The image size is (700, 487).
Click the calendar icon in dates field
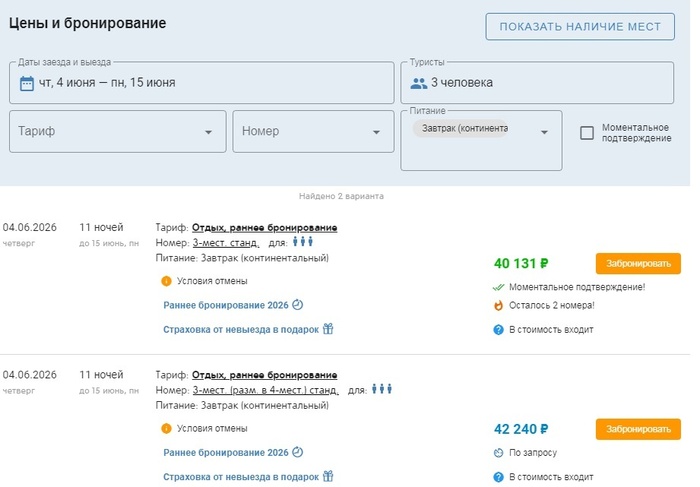pos(27,83)
